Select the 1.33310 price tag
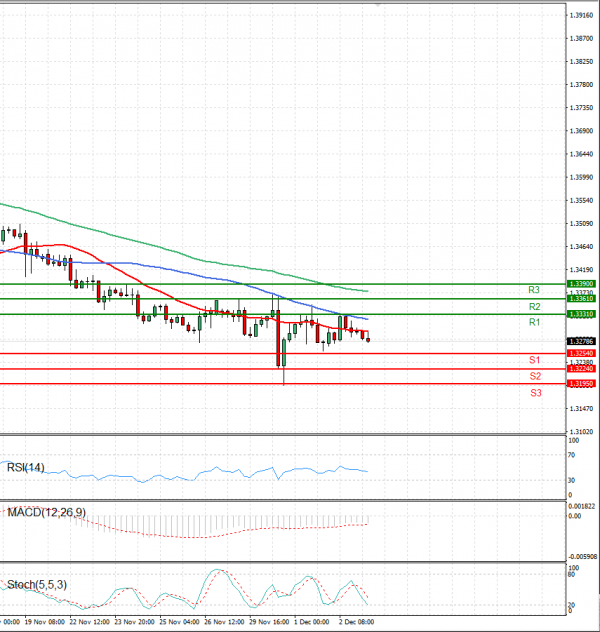The width and height of the screenshot is (600, 632). pyautogui.click(x=581, y=314)
